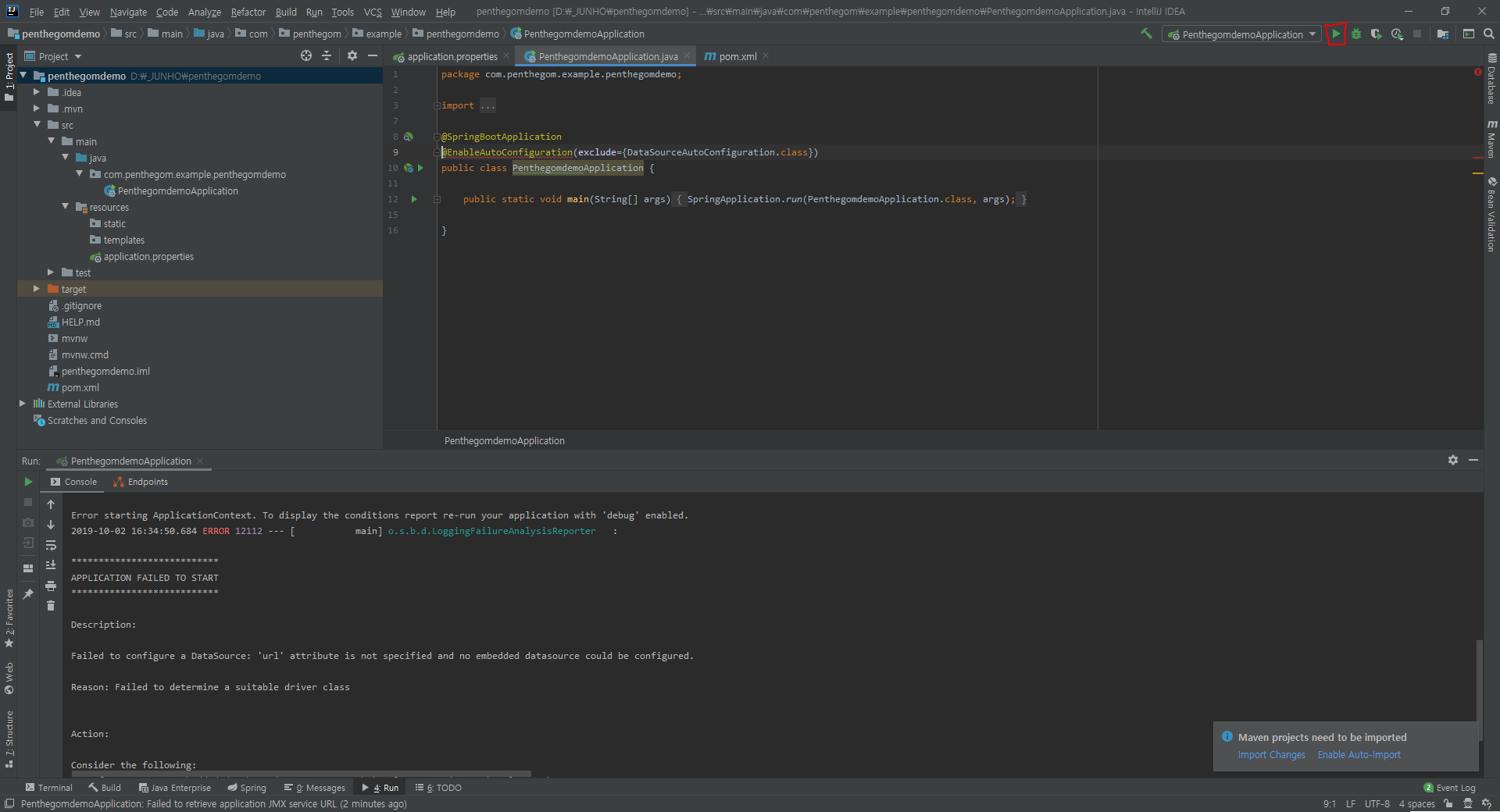Run with coverage icon in toolbar

pos(1377,34)
